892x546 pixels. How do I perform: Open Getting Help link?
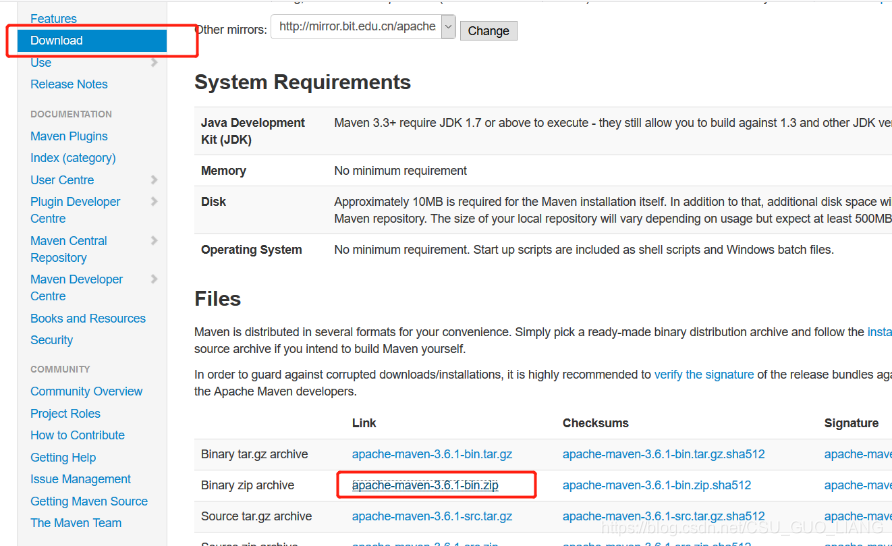click(x=63, y=457)
